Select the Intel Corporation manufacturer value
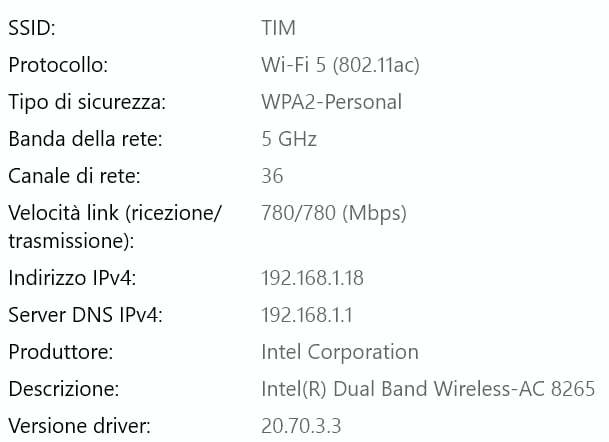The width and height of the screenshot is (609, 442). coord(339,352)
